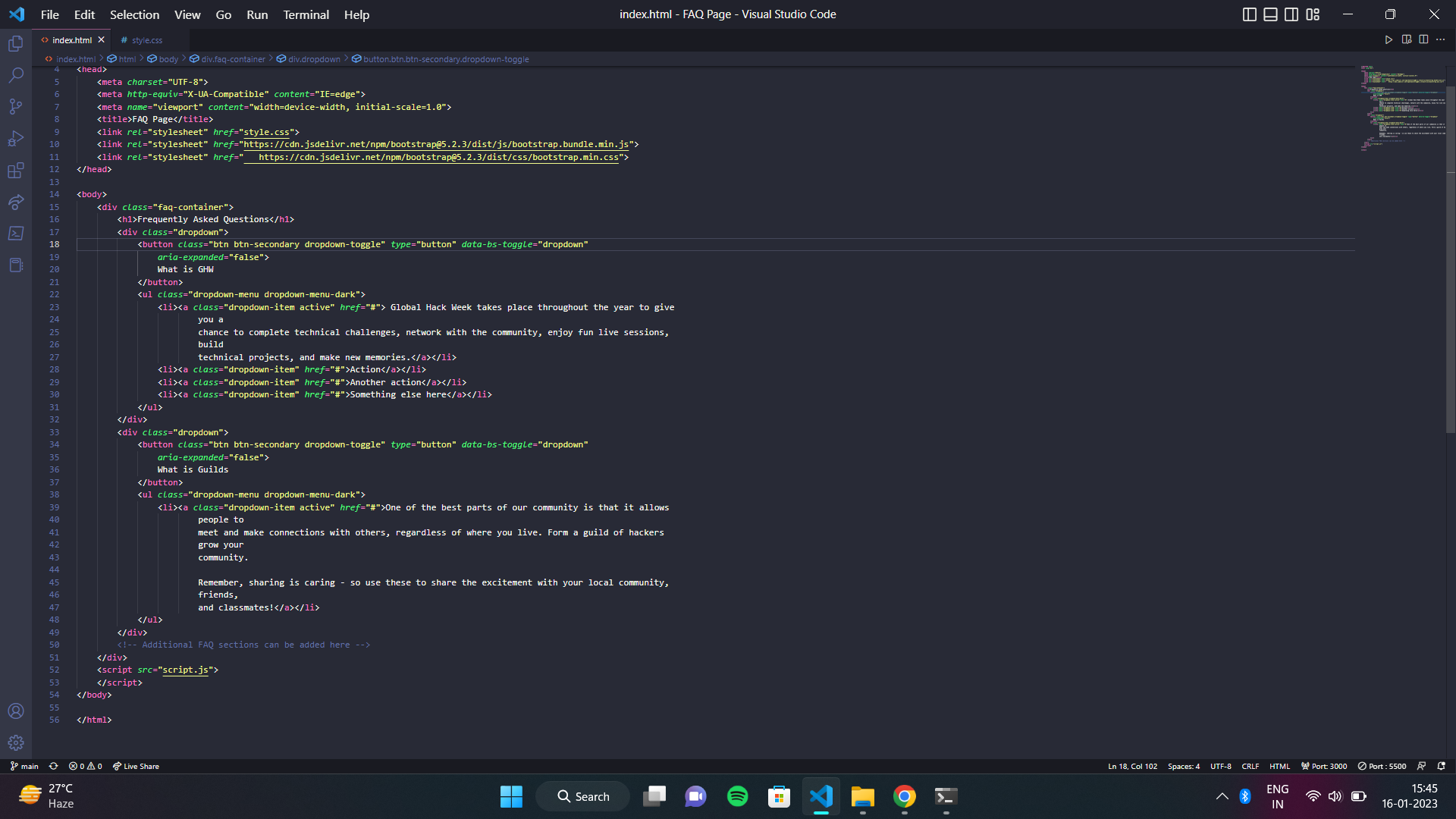
Task: Open the CRLF end-of-line selector
Action: tap(1250, 766)
